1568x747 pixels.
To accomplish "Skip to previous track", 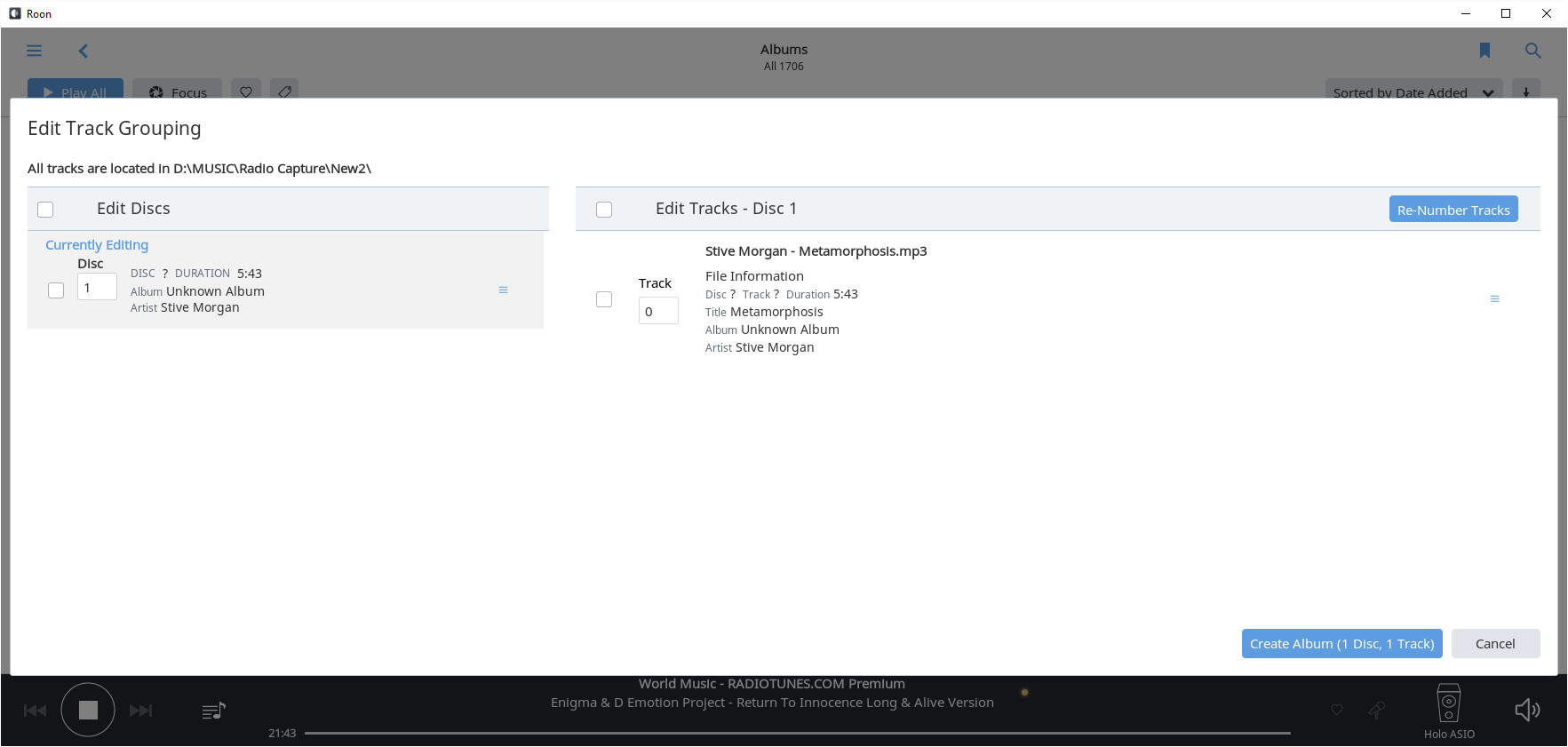I will coord(35,710).
